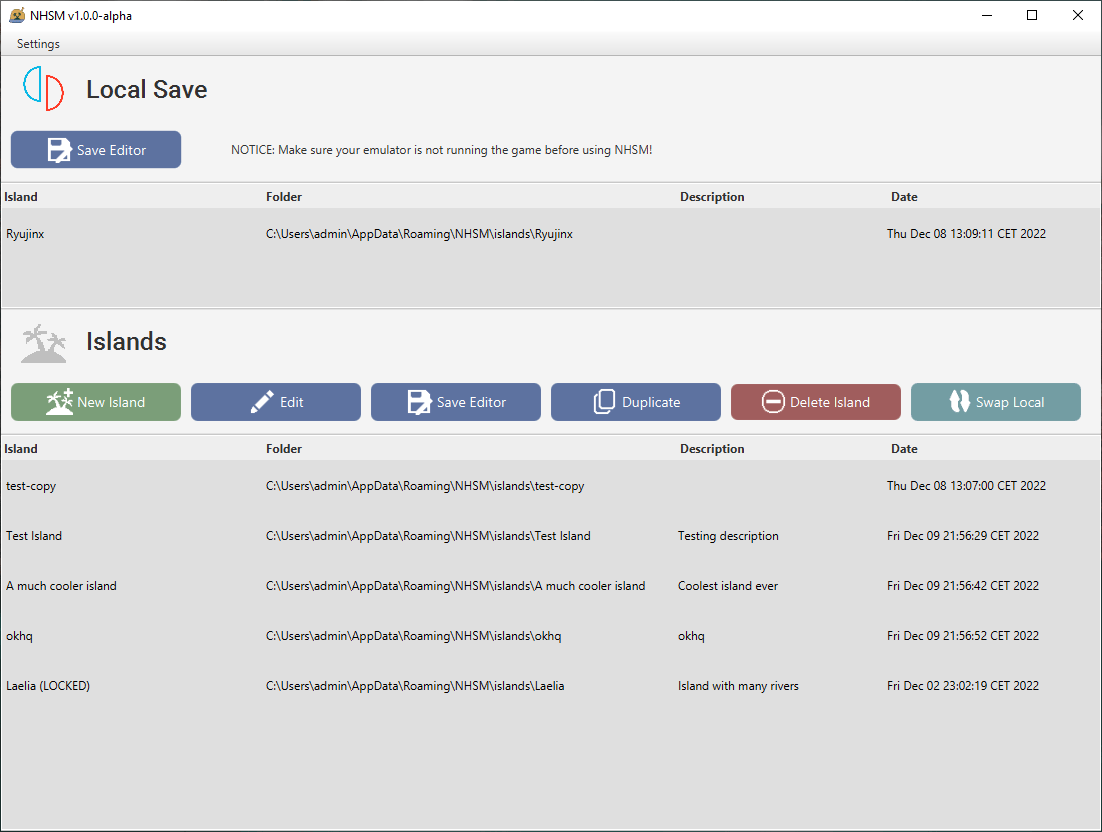Click the minus circle Delete Island icon

(x=773, y=402)
